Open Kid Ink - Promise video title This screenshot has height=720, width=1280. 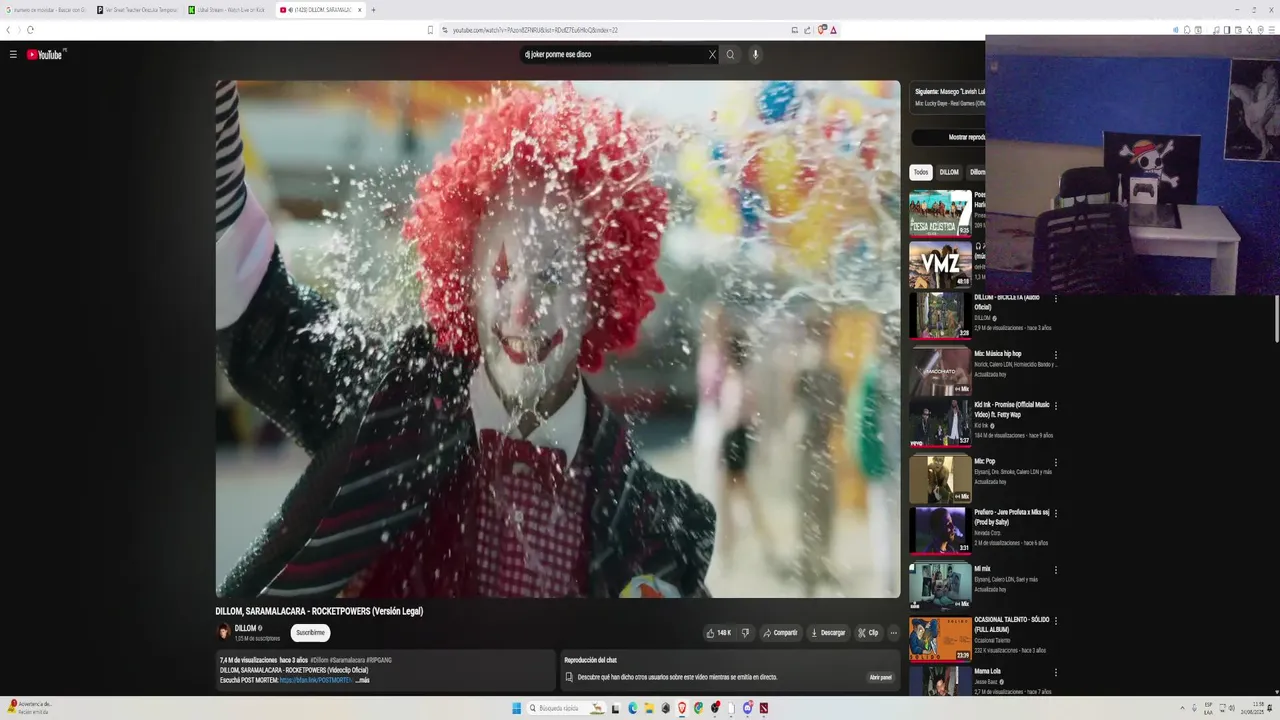tap(1012, 410)
